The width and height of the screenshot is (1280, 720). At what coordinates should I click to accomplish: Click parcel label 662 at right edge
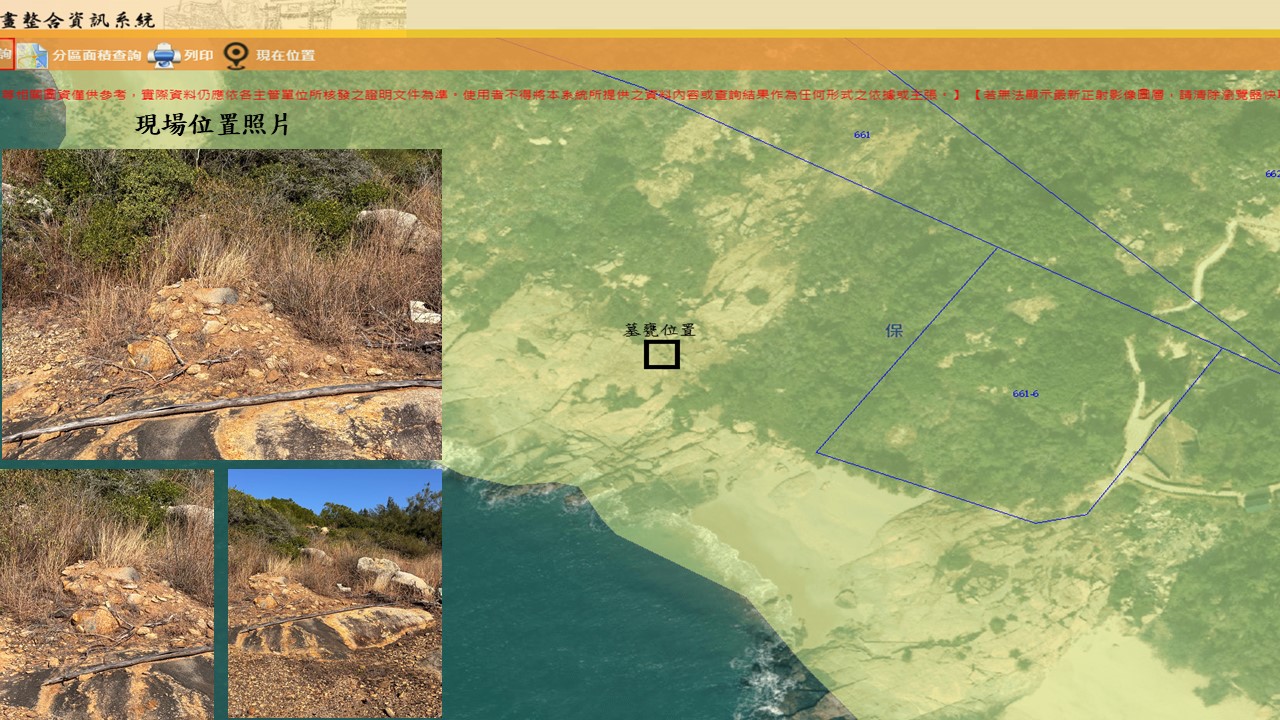click(x=1272, y=174)
